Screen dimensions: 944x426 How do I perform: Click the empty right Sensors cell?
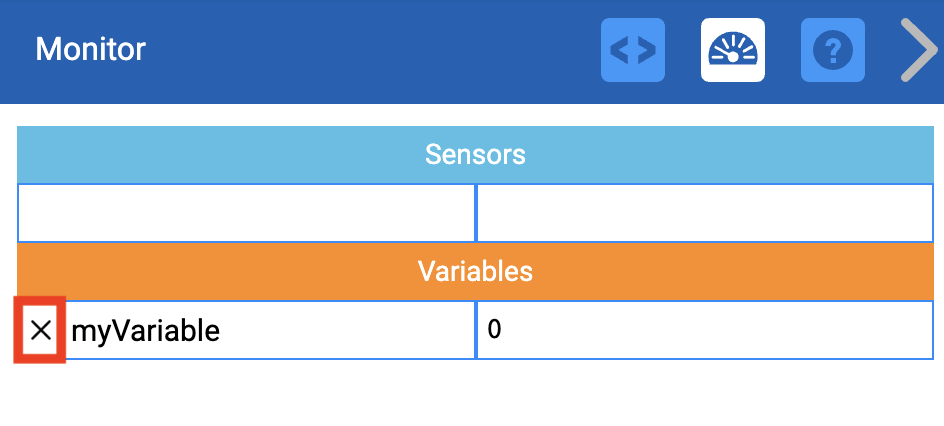(705, 213)
